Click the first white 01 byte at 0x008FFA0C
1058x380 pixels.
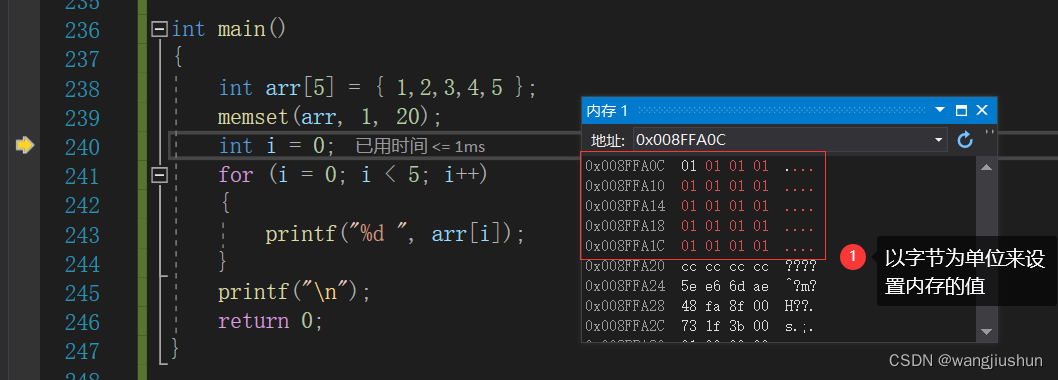point(689,166)
